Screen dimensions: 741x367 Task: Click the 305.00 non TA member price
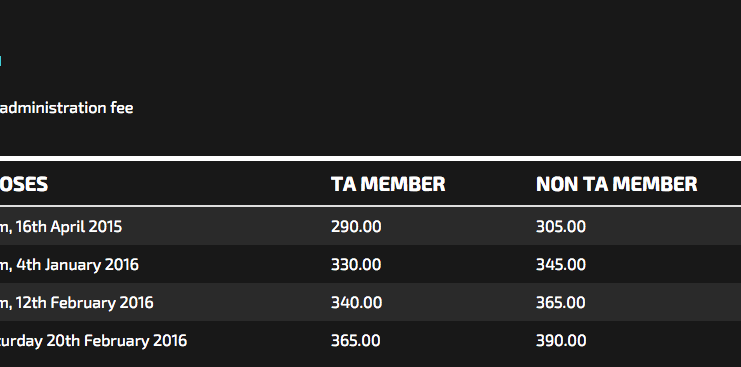[x=560, y=227]
